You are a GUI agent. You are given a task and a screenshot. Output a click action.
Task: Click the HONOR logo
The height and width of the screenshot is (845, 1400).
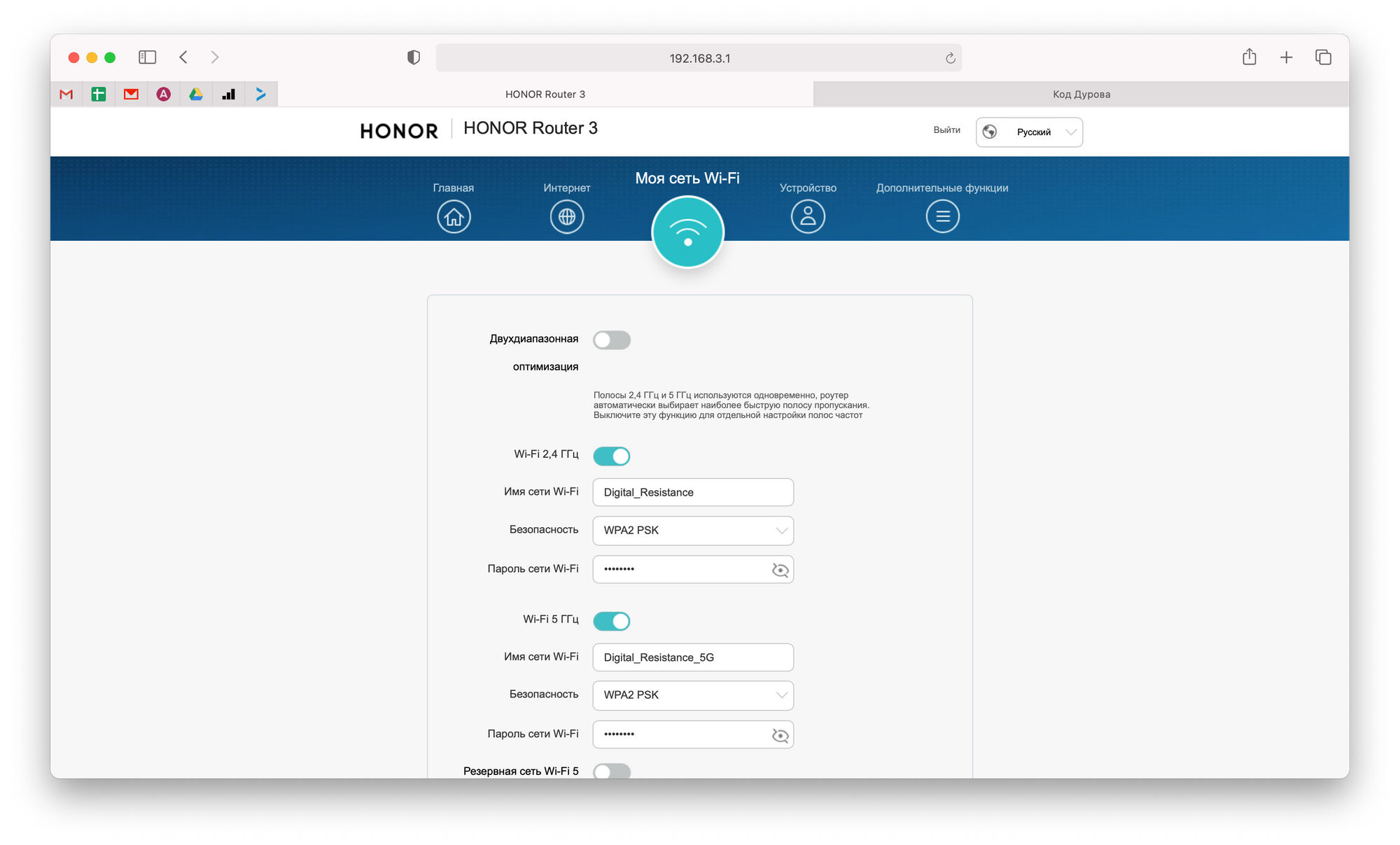pos(399,131)
